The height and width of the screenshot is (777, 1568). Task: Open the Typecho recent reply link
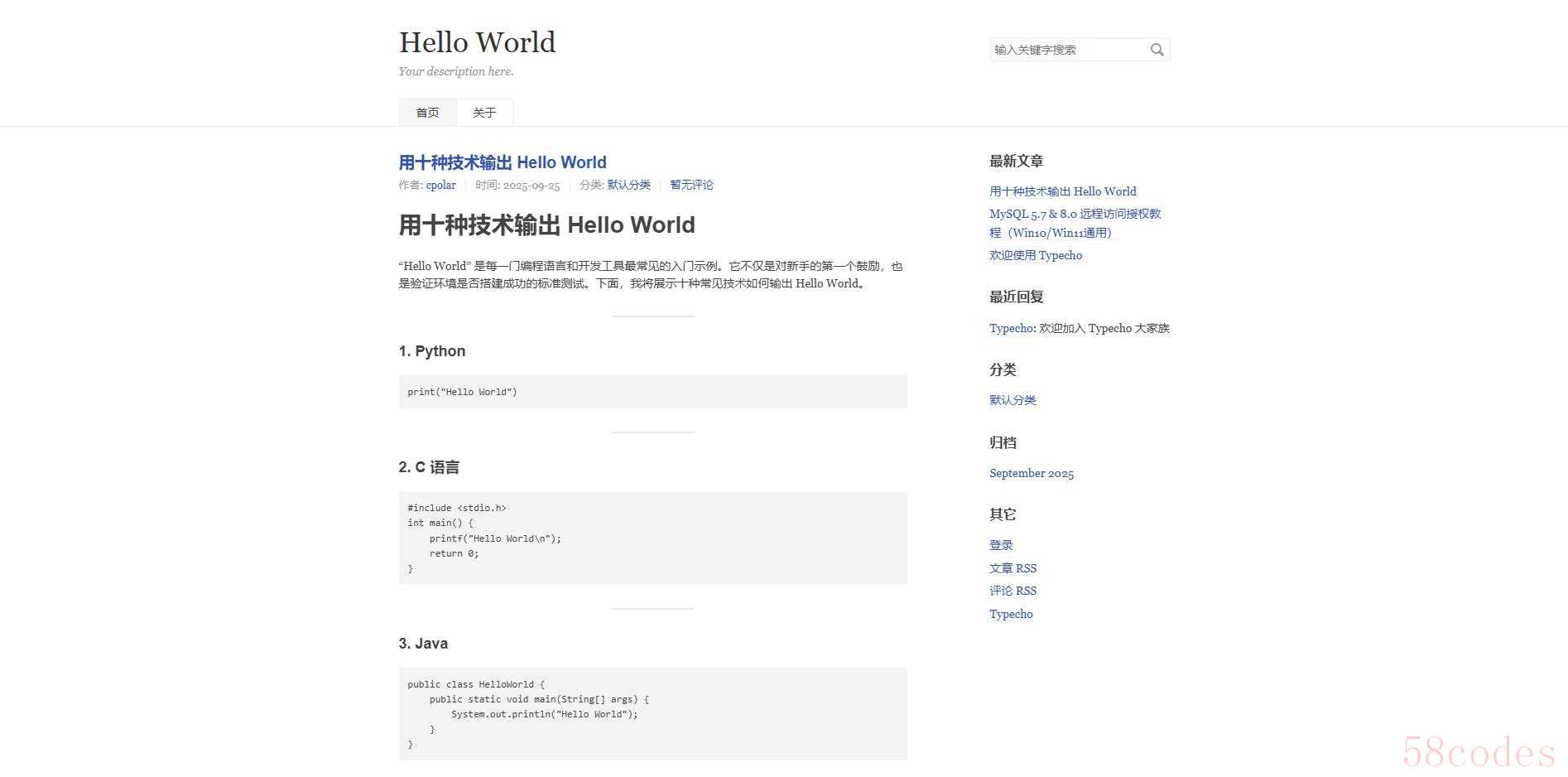tap(1011, 328)
